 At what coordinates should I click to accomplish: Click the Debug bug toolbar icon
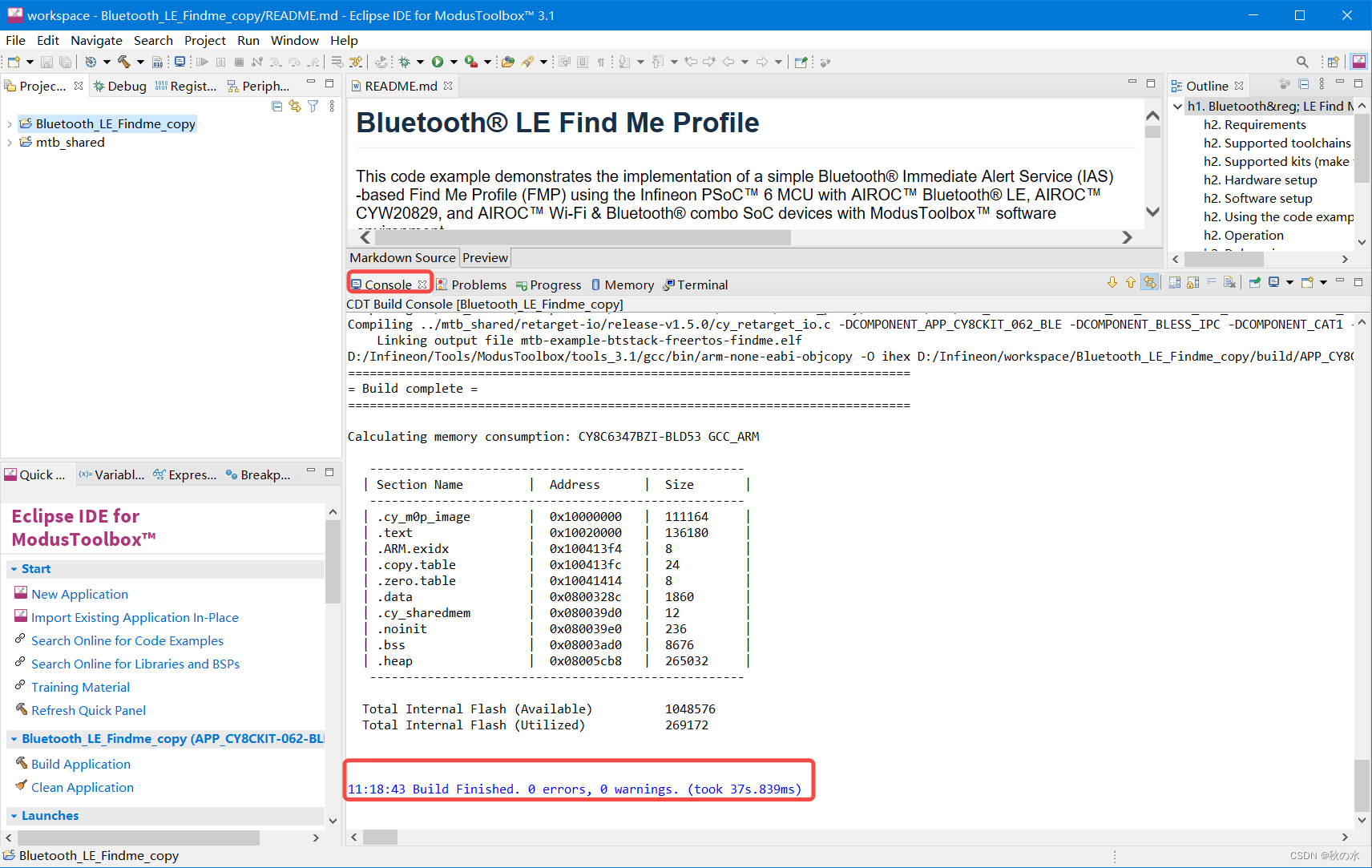[x=404, y=62]
